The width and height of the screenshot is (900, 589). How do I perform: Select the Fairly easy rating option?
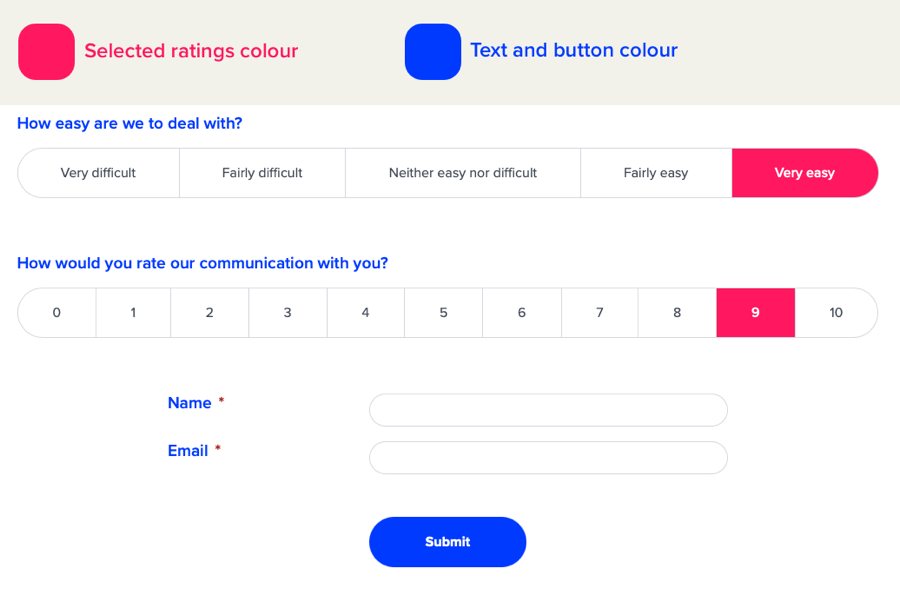pyautogui.click(x=655, y=172)
